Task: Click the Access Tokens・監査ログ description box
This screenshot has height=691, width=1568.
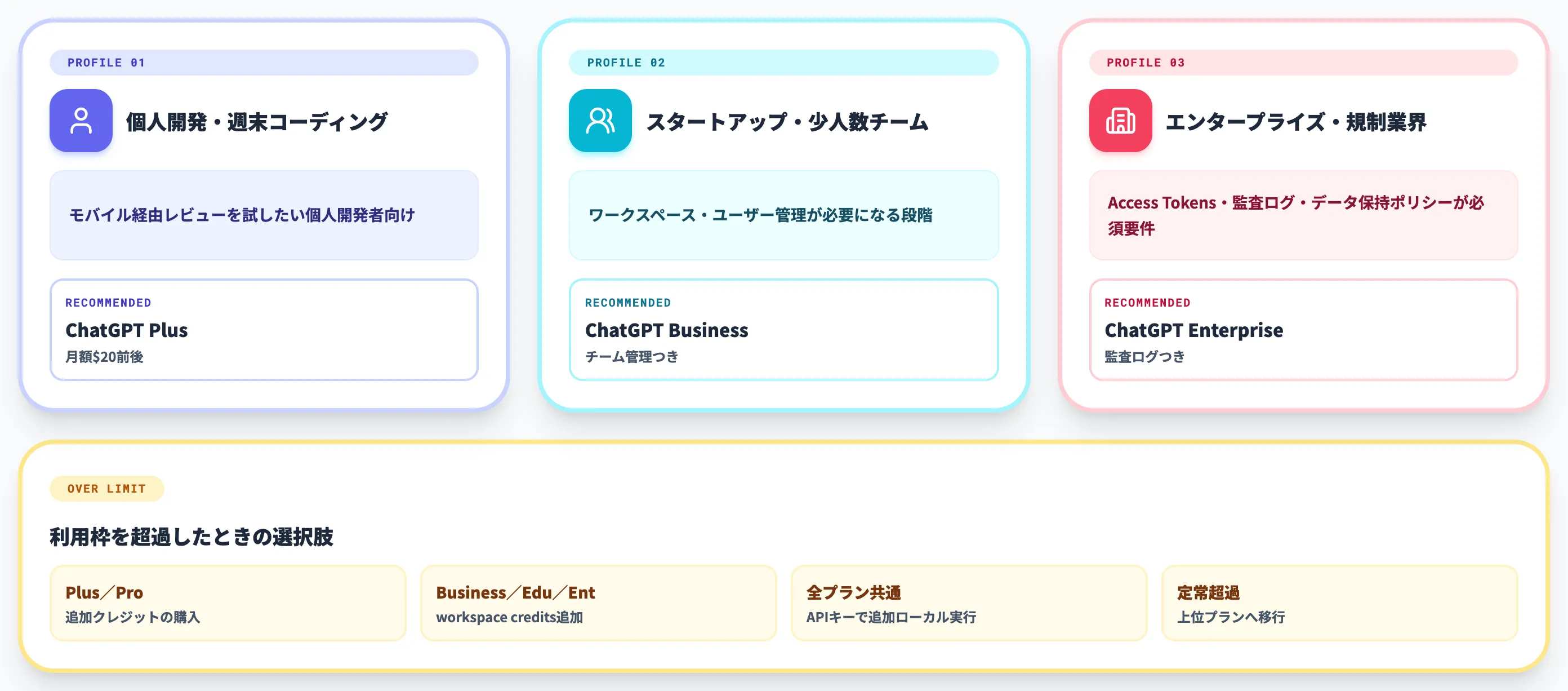Action: tap(1303, 215)
